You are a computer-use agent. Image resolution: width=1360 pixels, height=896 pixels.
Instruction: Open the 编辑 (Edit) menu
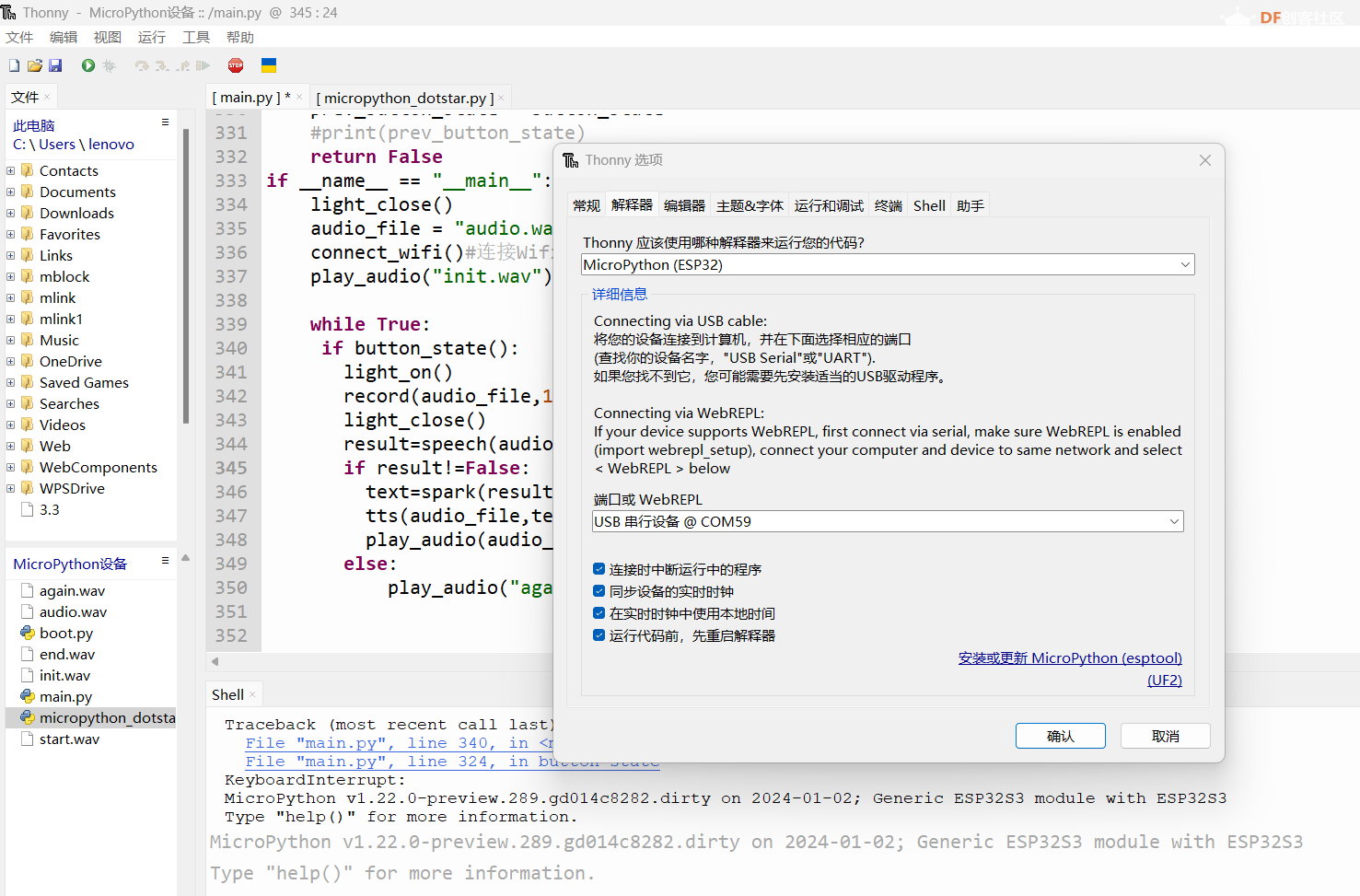click(x=64, y=37)
